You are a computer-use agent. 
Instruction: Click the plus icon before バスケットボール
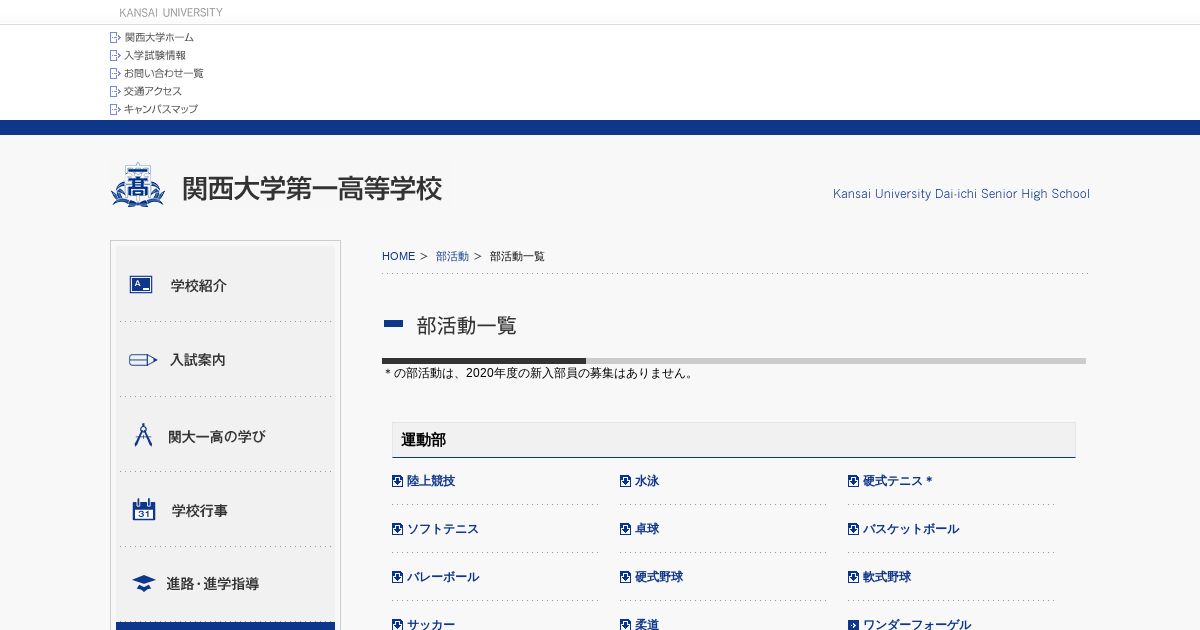point(853,529)
